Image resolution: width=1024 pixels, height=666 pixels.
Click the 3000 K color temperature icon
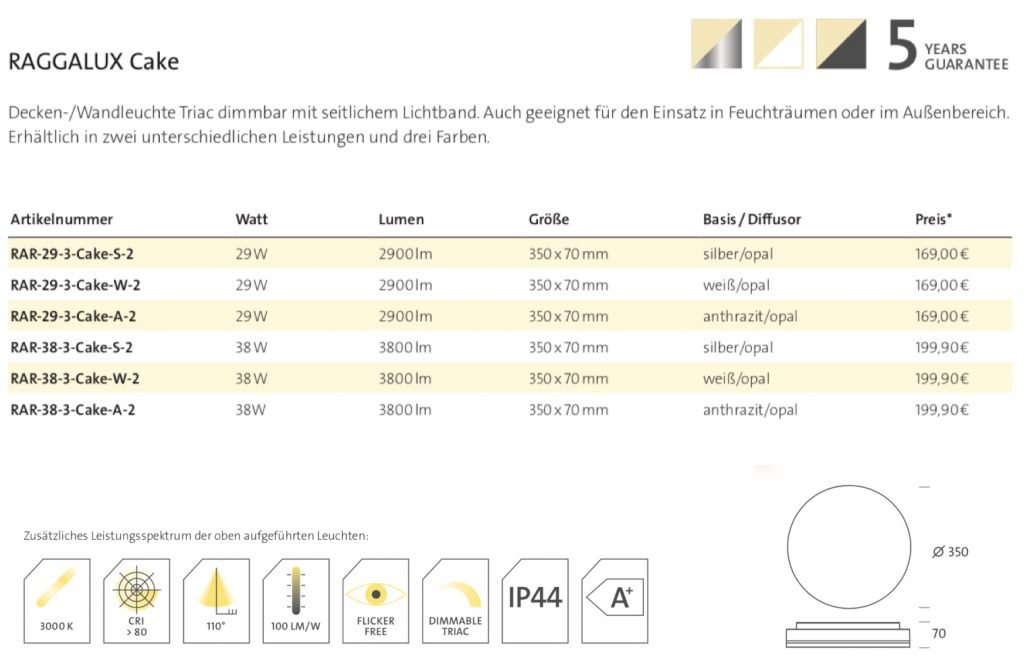[57, 601]
